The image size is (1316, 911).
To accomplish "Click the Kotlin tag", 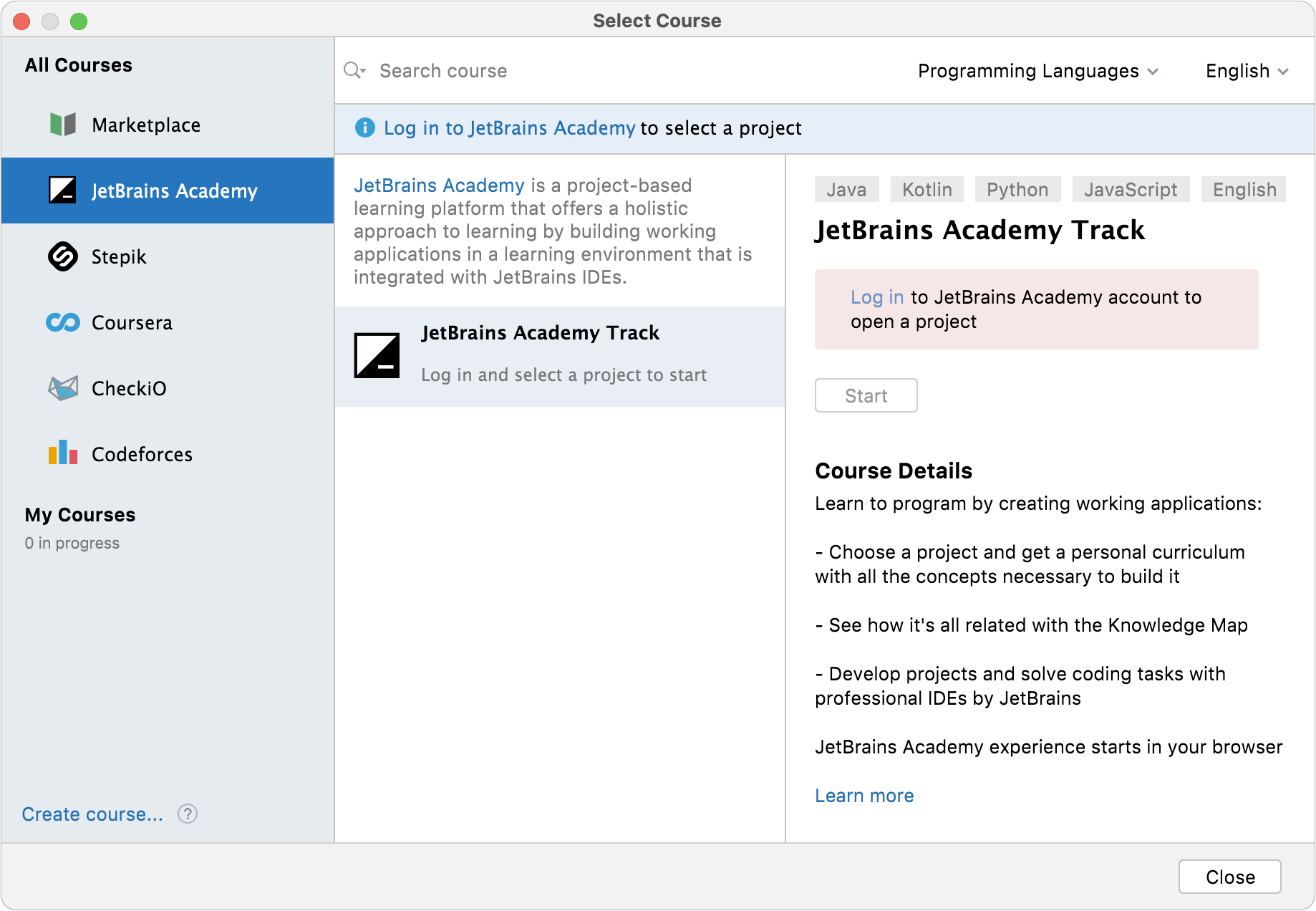I will click(x=927, y=189).
